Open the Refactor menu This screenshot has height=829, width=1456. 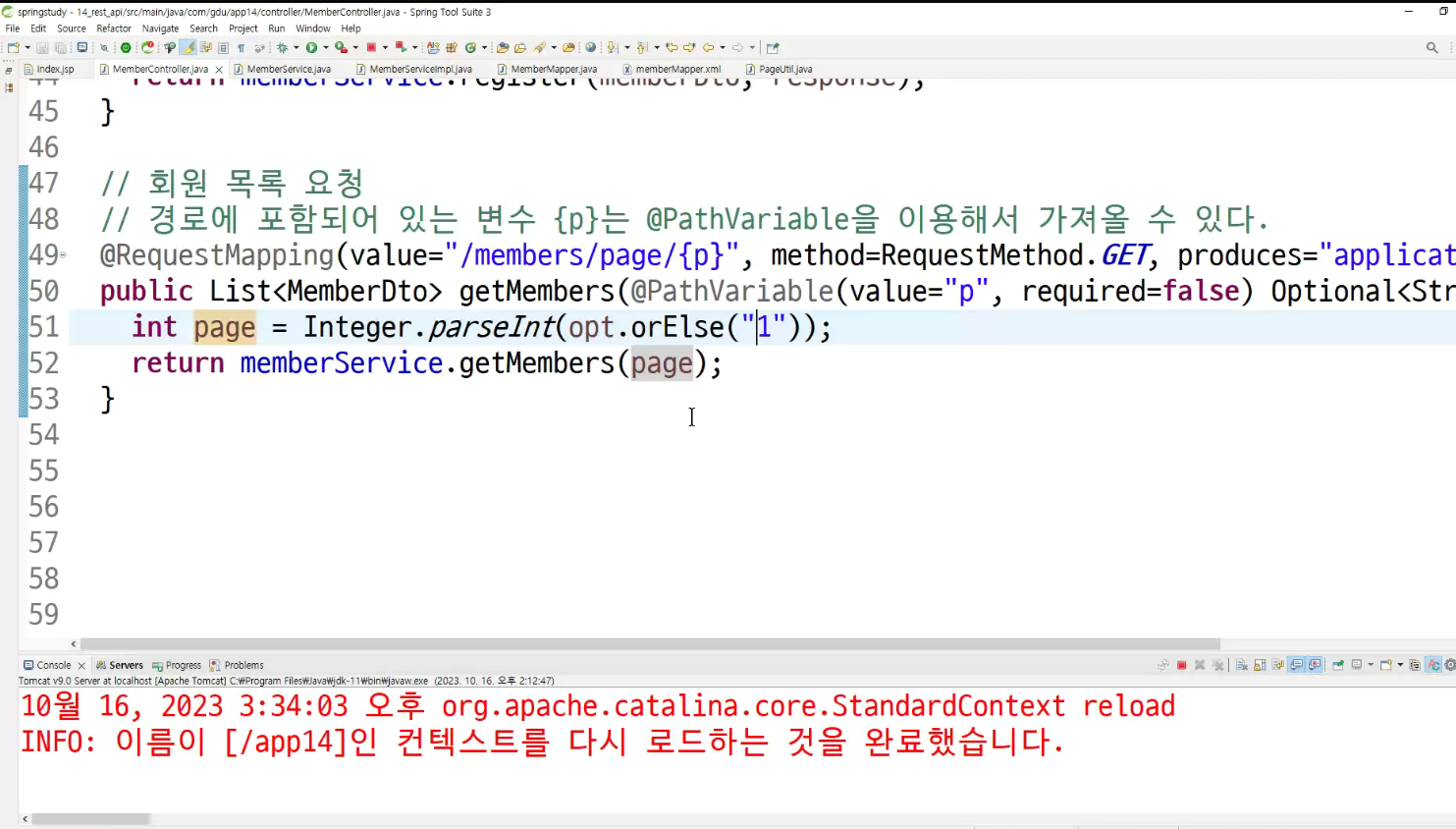pyautogui.click(x=114, y=28)
